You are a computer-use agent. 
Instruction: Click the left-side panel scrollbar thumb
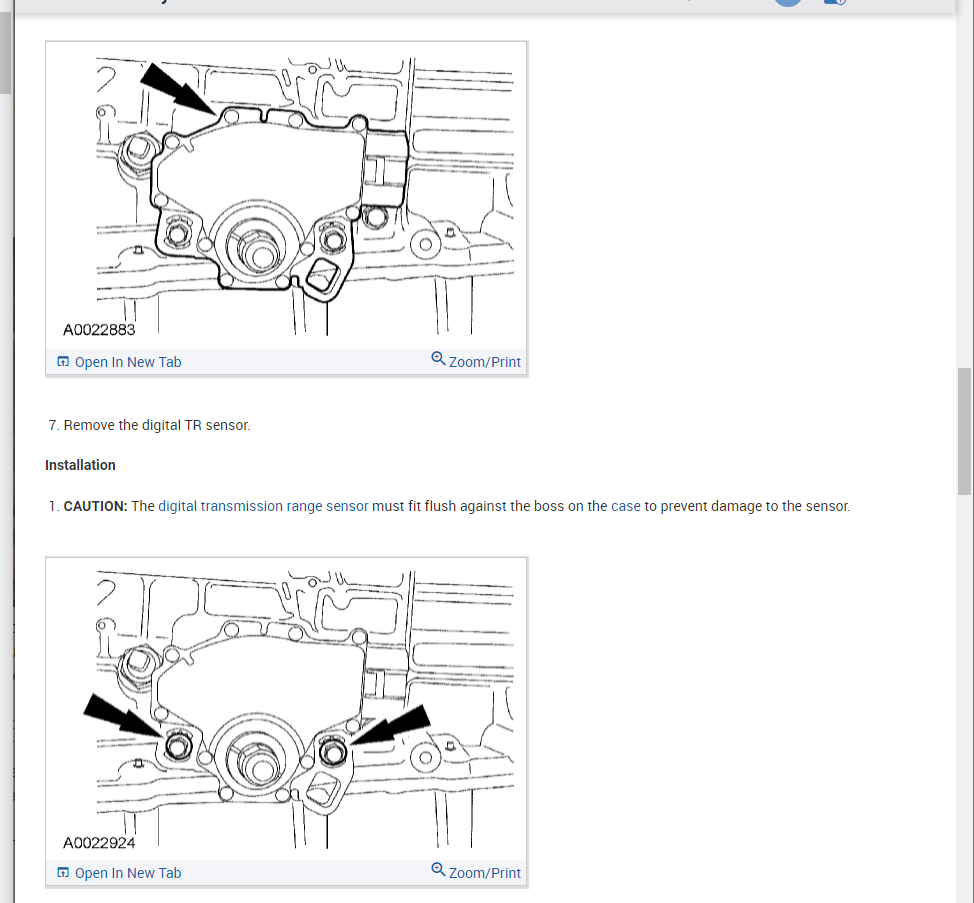[x=5, y=53]
